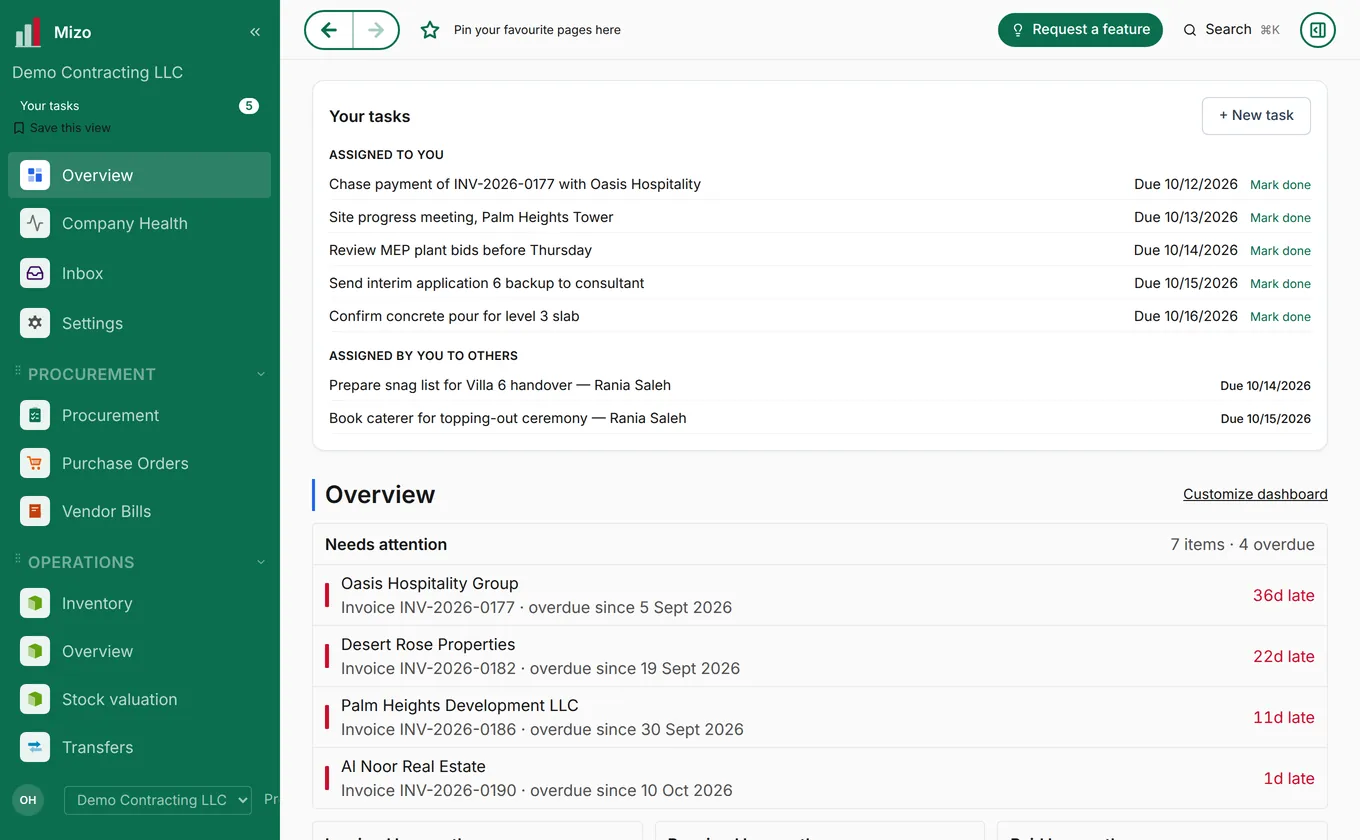The width and height of the screenshot is (1360, 840).
Task: Open the Purchase Orders cart icon
Action: (35, 463)
